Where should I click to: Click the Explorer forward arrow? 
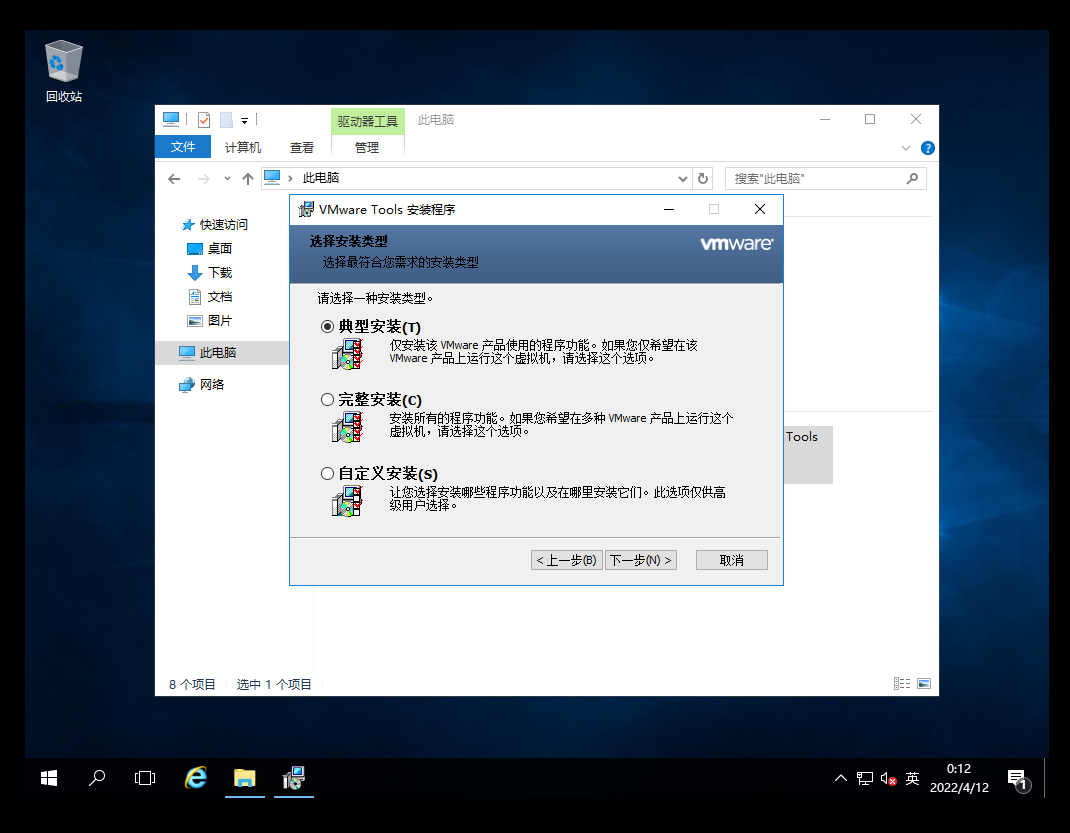[203, 179]
